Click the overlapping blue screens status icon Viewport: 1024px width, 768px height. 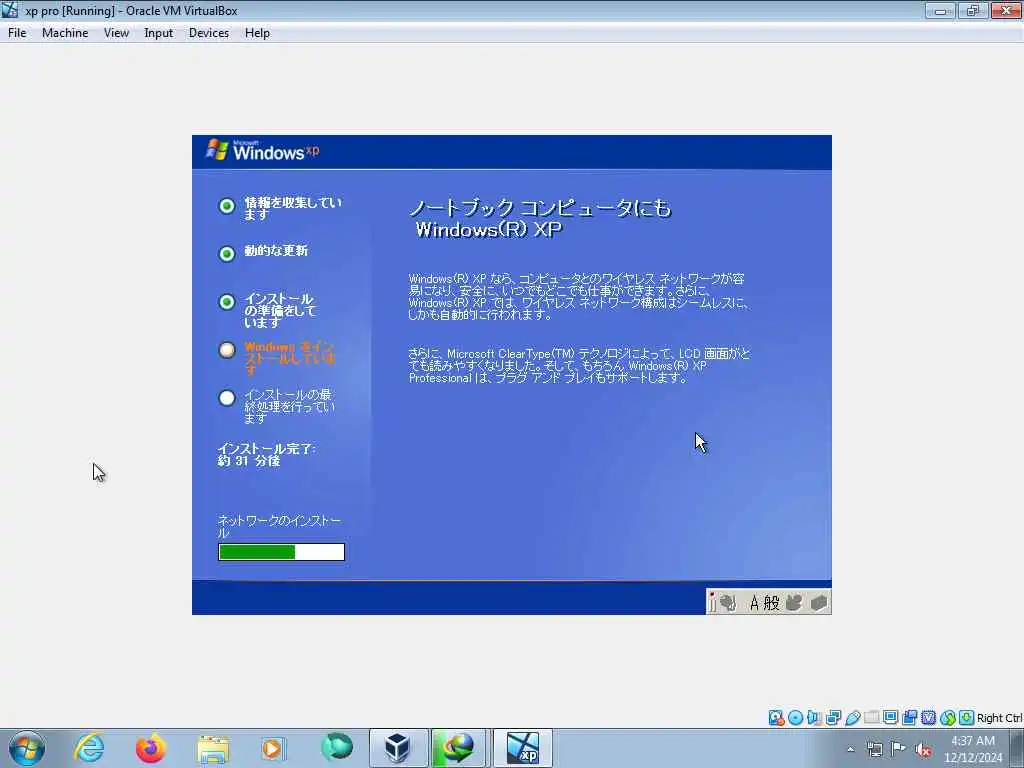(x=909, y=718)
